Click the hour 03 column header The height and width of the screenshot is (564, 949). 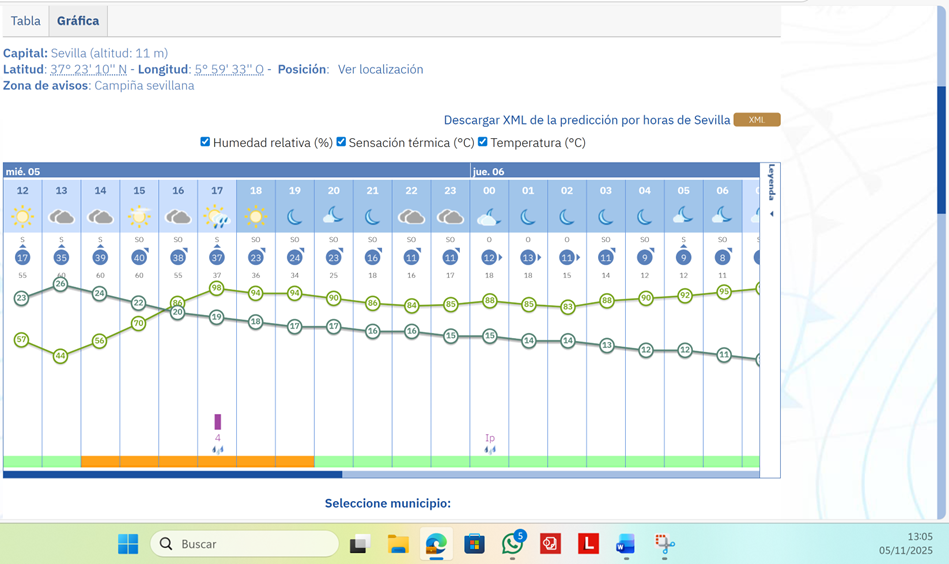click(x=606, y=190)
